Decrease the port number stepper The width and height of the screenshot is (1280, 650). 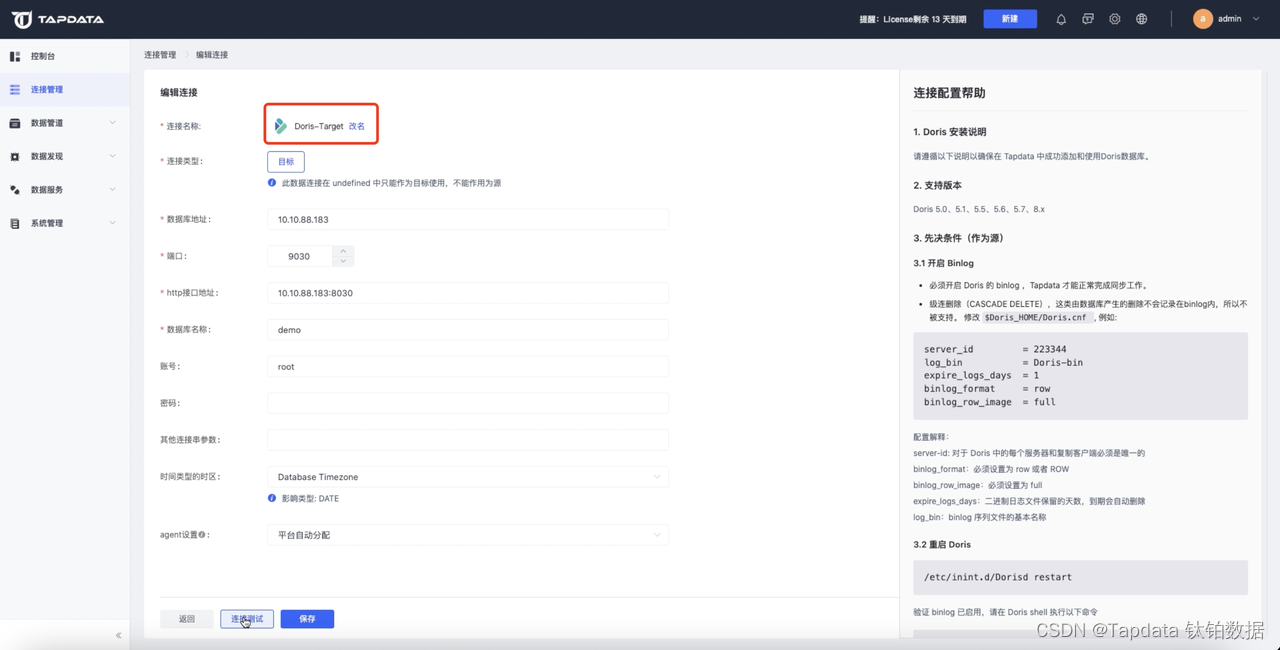click(343, 261)
